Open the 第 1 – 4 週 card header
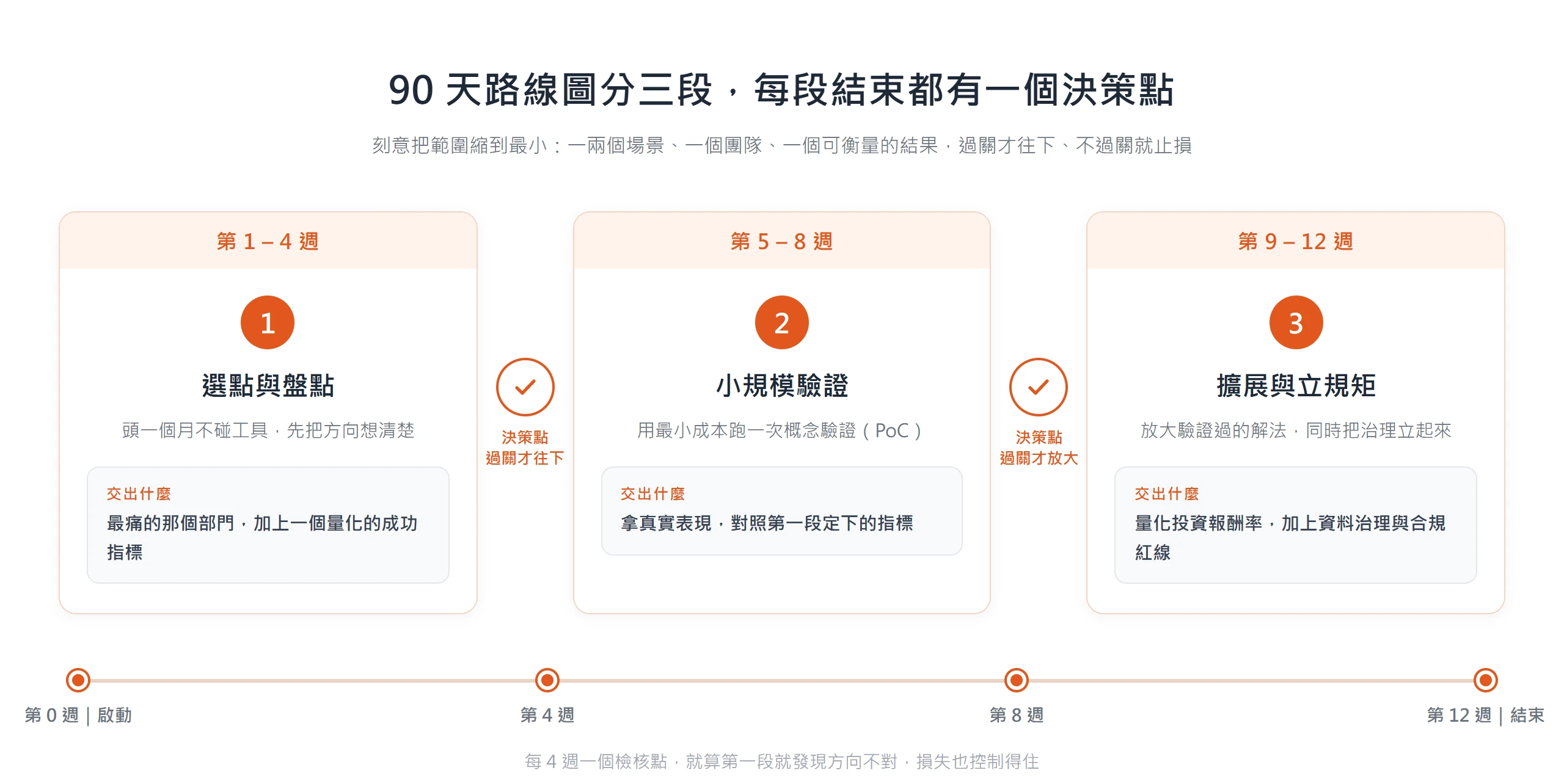This screenshot has width=1564, height=784. pyautogui.click(x=268, y=241)
